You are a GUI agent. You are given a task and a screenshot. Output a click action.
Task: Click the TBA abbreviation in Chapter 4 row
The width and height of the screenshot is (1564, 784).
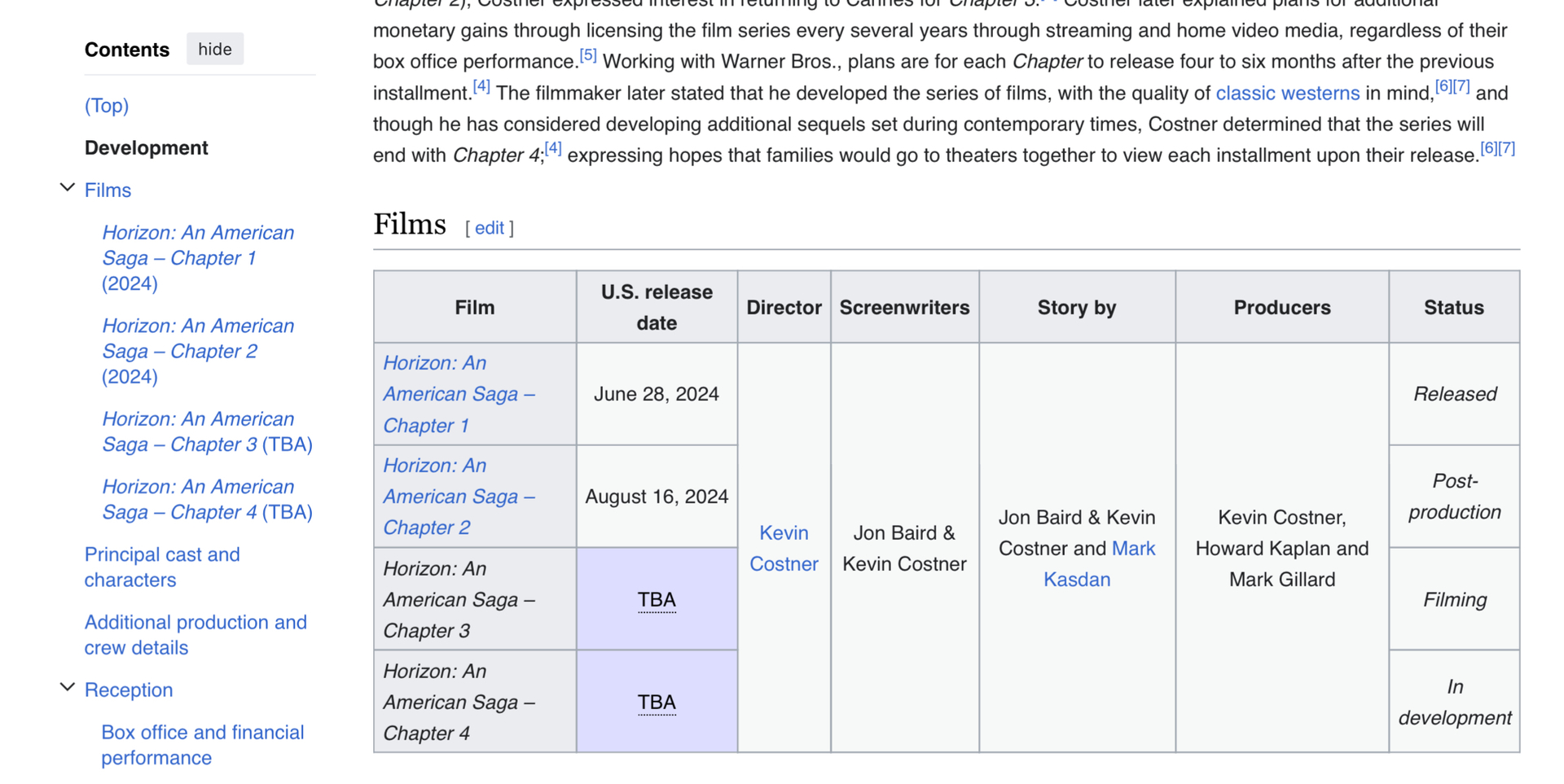(x=657, y=703)
